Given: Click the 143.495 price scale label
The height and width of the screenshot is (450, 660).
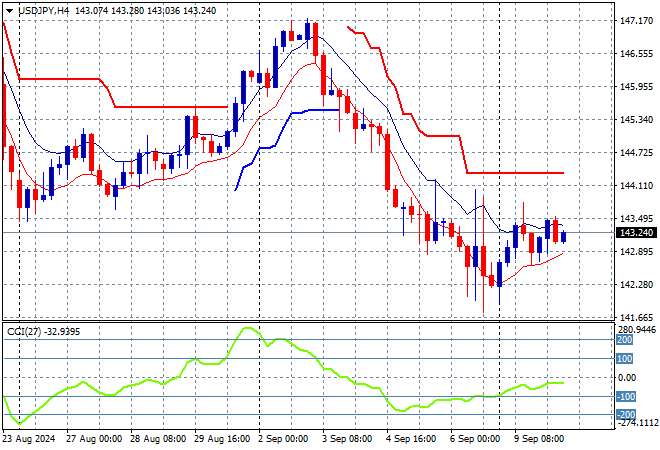Looking at the screenshot, I should pos(637,218).
